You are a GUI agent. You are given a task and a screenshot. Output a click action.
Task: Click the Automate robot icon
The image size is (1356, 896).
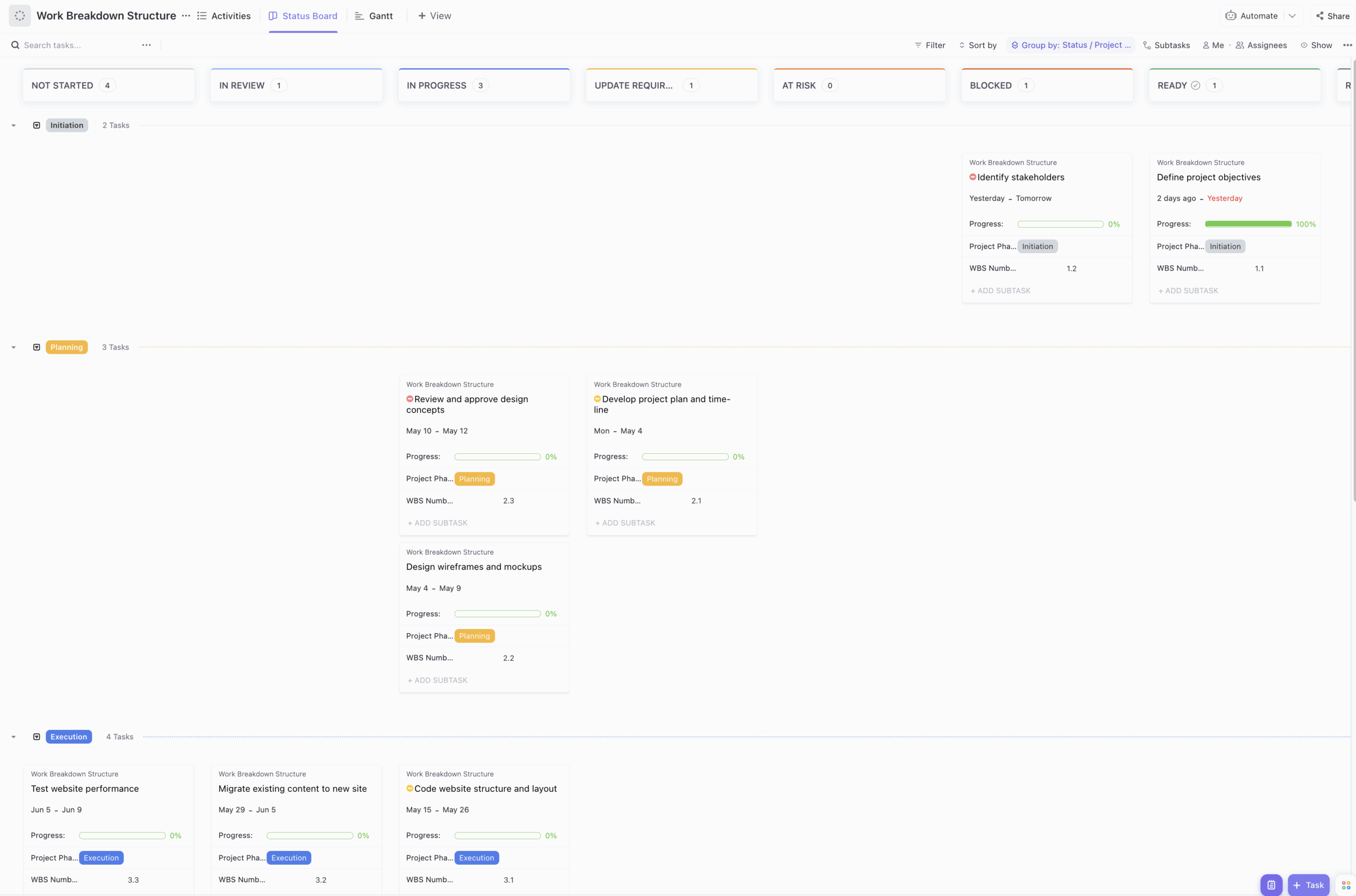coord(1232,15)
